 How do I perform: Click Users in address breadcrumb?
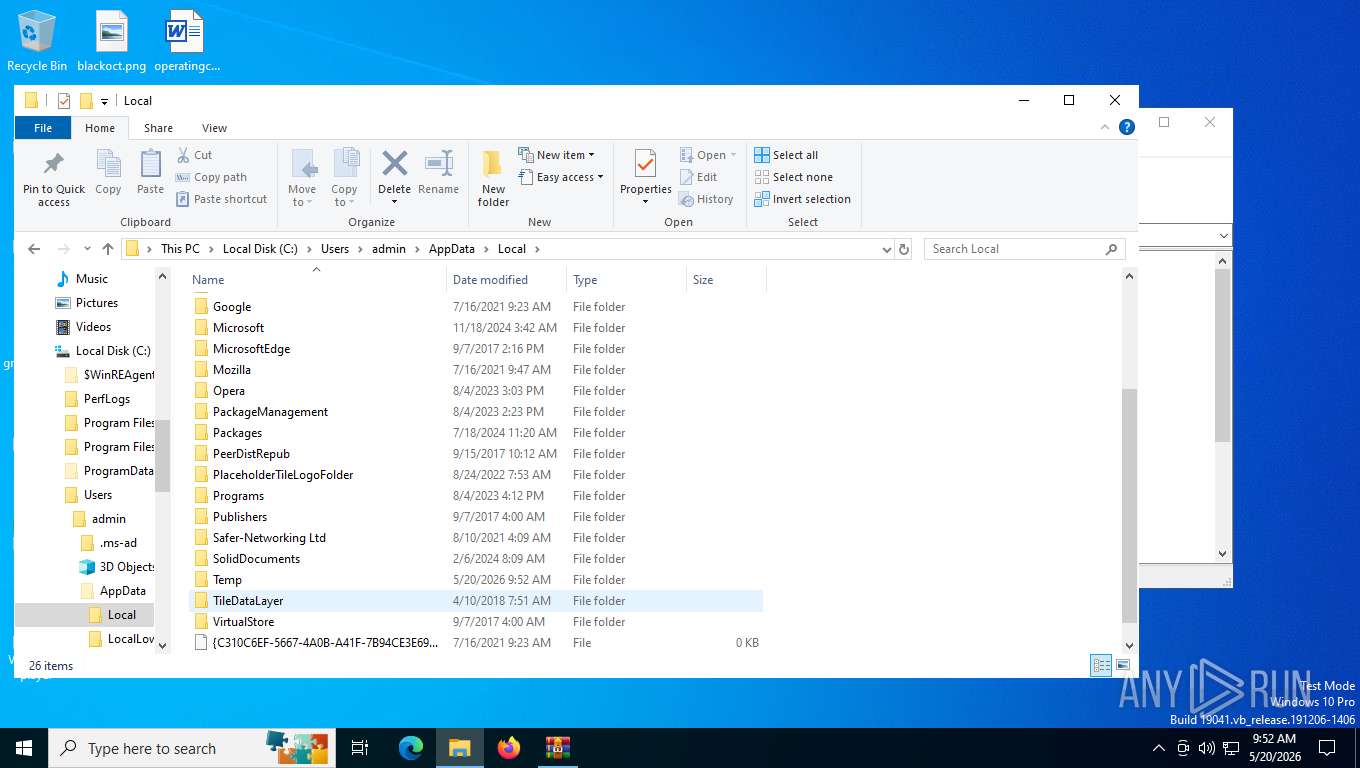335,249
